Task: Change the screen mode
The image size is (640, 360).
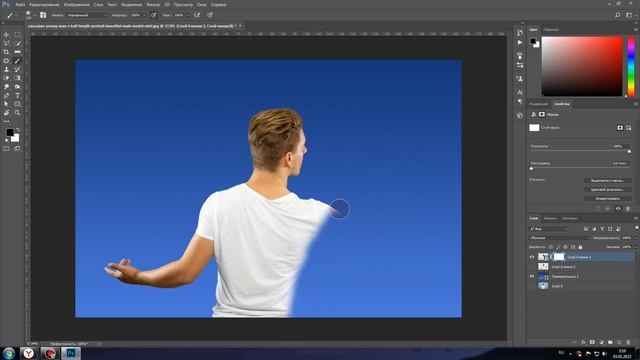Action: [17, 149]
